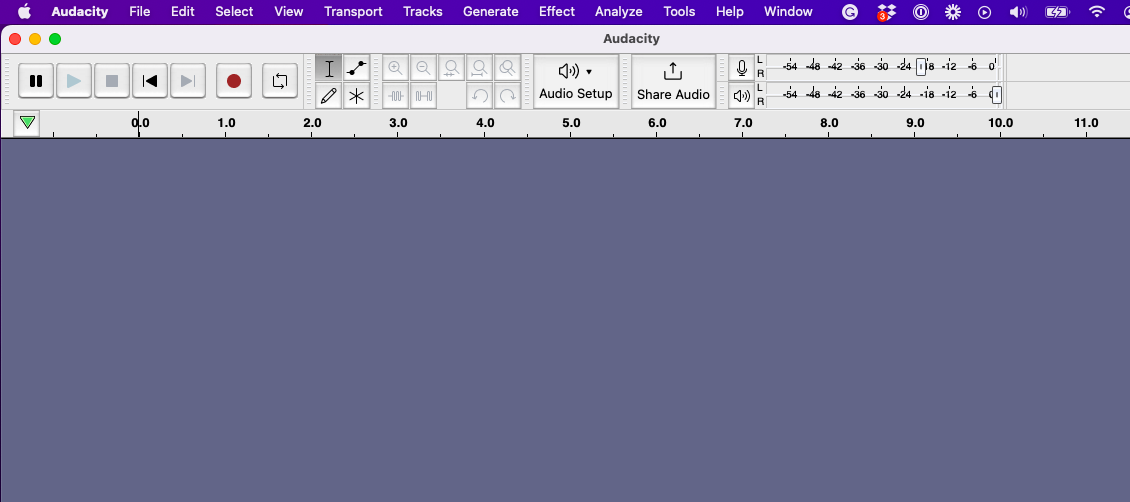Open the Effect menu
This screenshot has height=502, width=1130.
pos(557,12)
